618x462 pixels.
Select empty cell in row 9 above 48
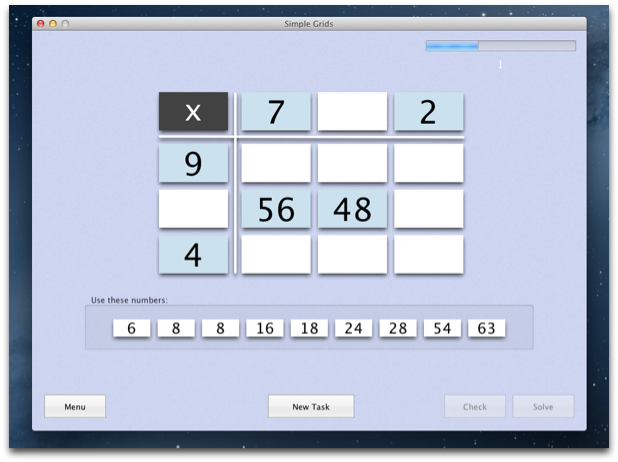click(352, 163)
